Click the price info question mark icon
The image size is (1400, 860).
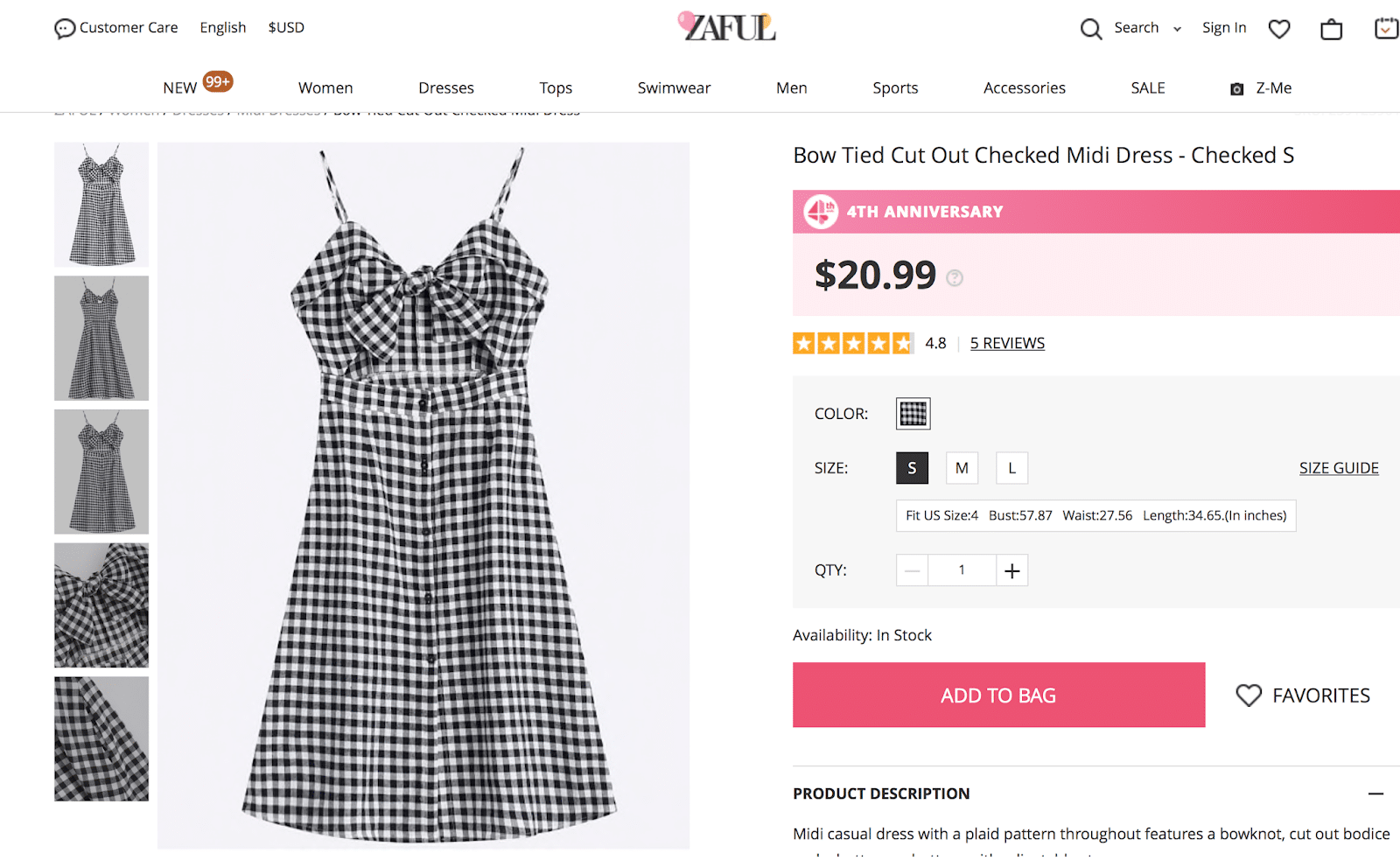click(x=955, y=278)
